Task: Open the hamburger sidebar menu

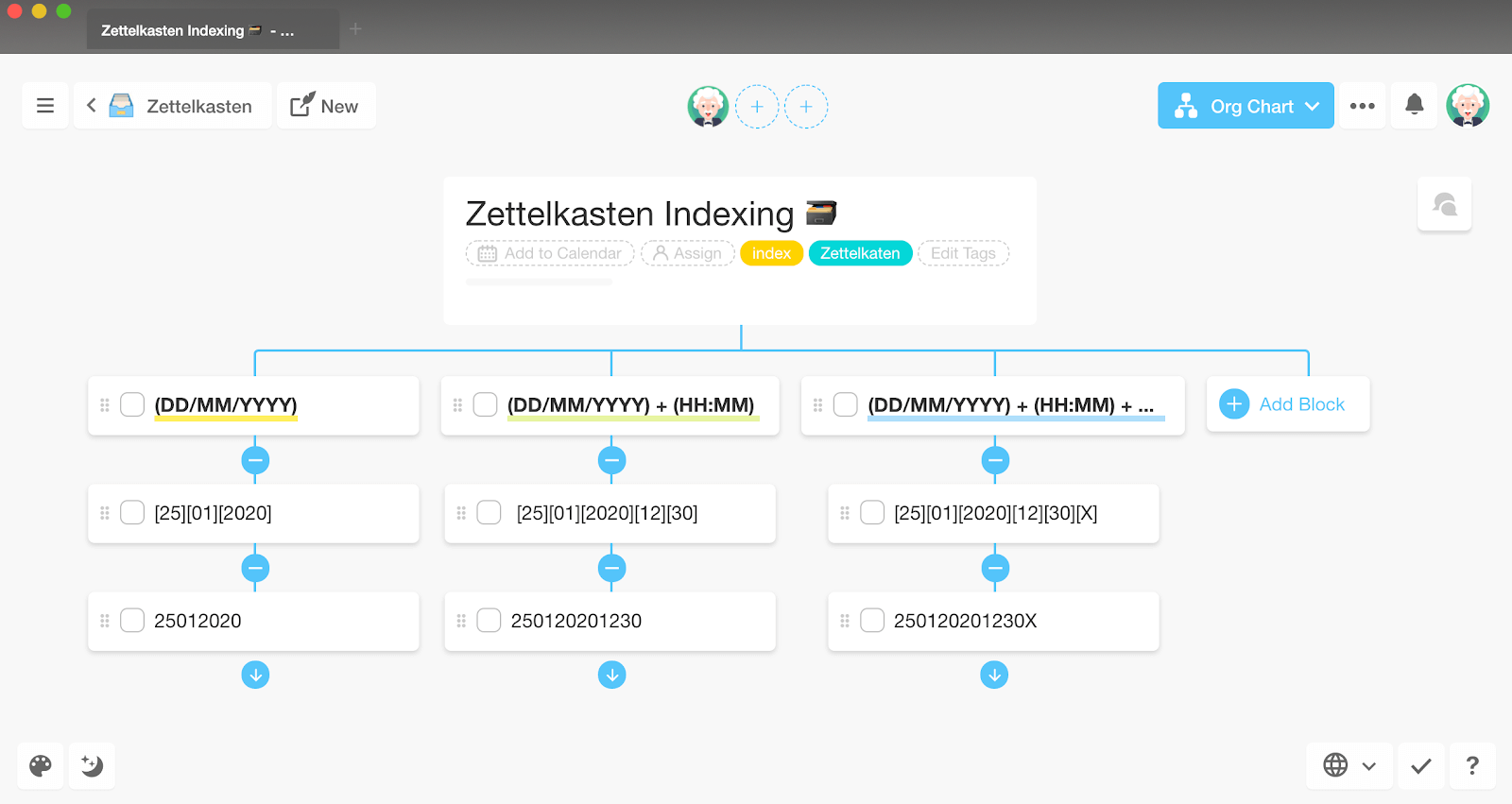Action: click(x=45, y=106)
